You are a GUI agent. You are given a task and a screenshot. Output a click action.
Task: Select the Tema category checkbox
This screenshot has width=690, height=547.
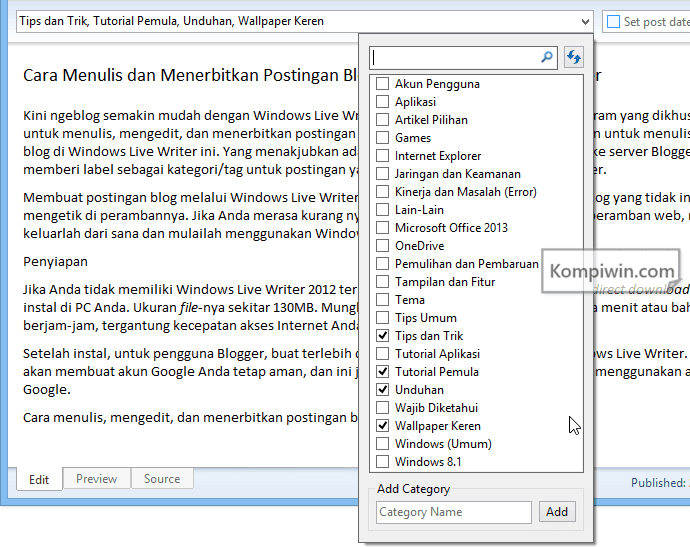tap(382, 300)
